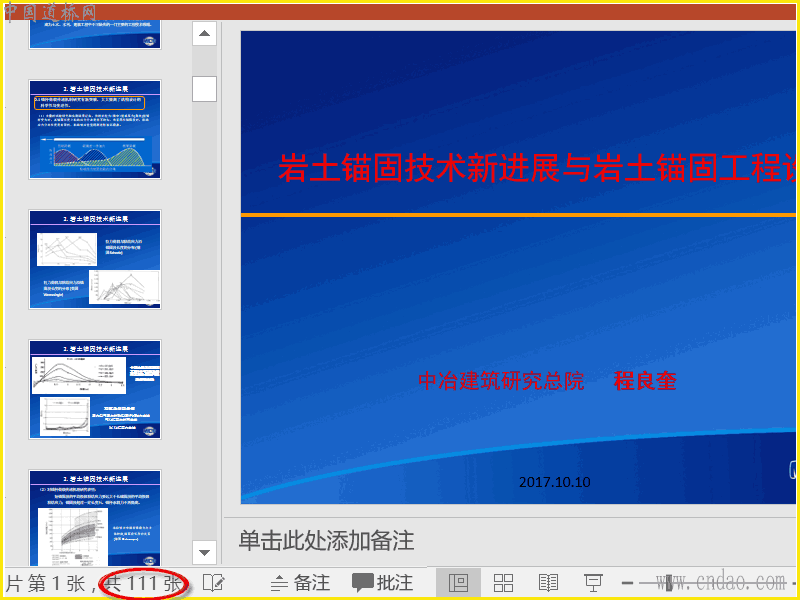Click the slide count 共 111 张
Viewport: 800px width, 600px height.
143,583
